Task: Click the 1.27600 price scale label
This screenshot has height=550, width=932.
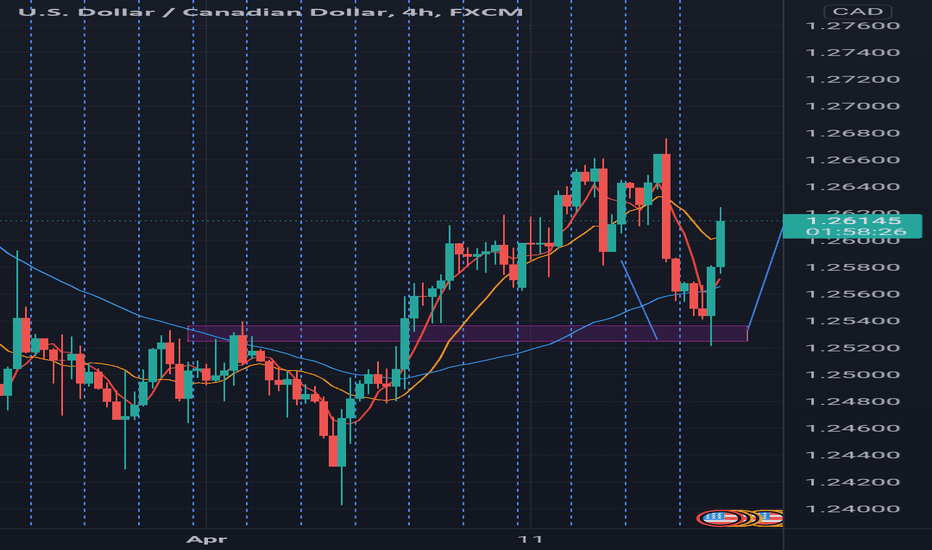Action: click(852, 26)
